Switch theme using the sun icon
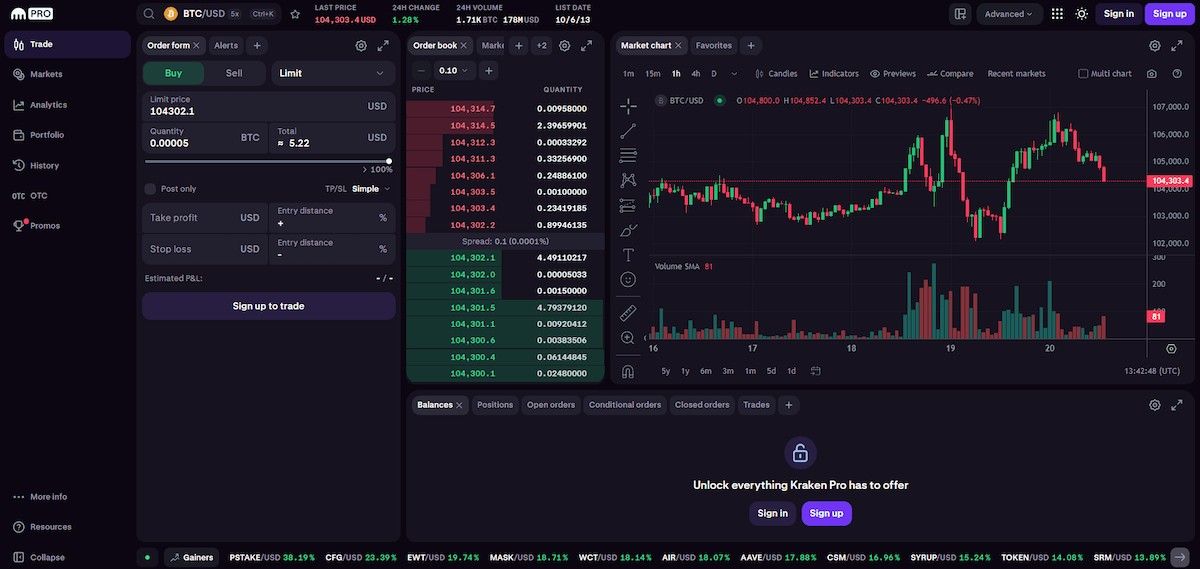Screen dimensions: 1200x569 (1081, 14)
